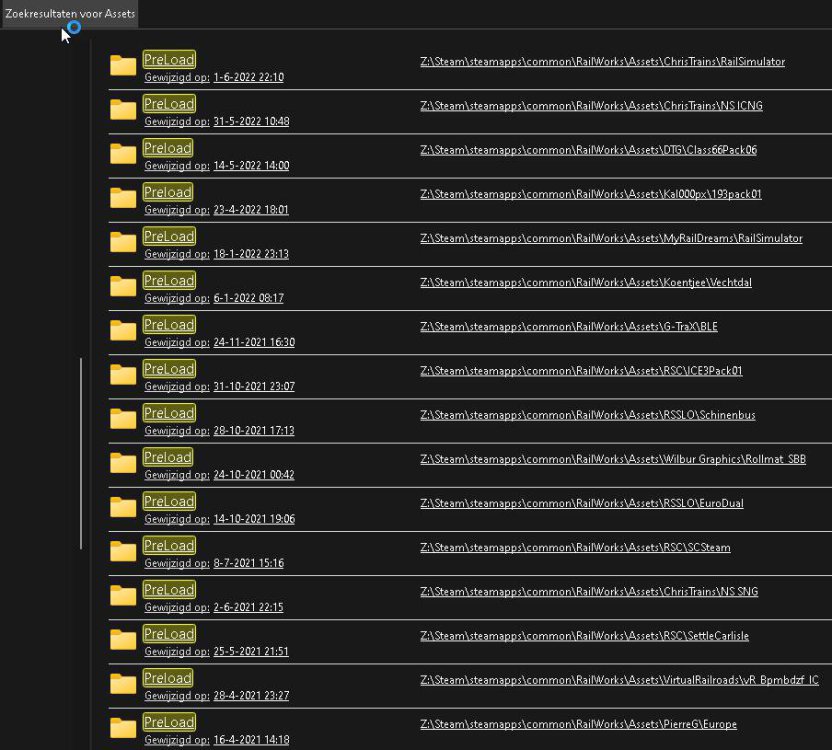The image size is (832, 750).
Task: Click Preload name dated 28-4-2021 23:27
Action: point(168,678)
